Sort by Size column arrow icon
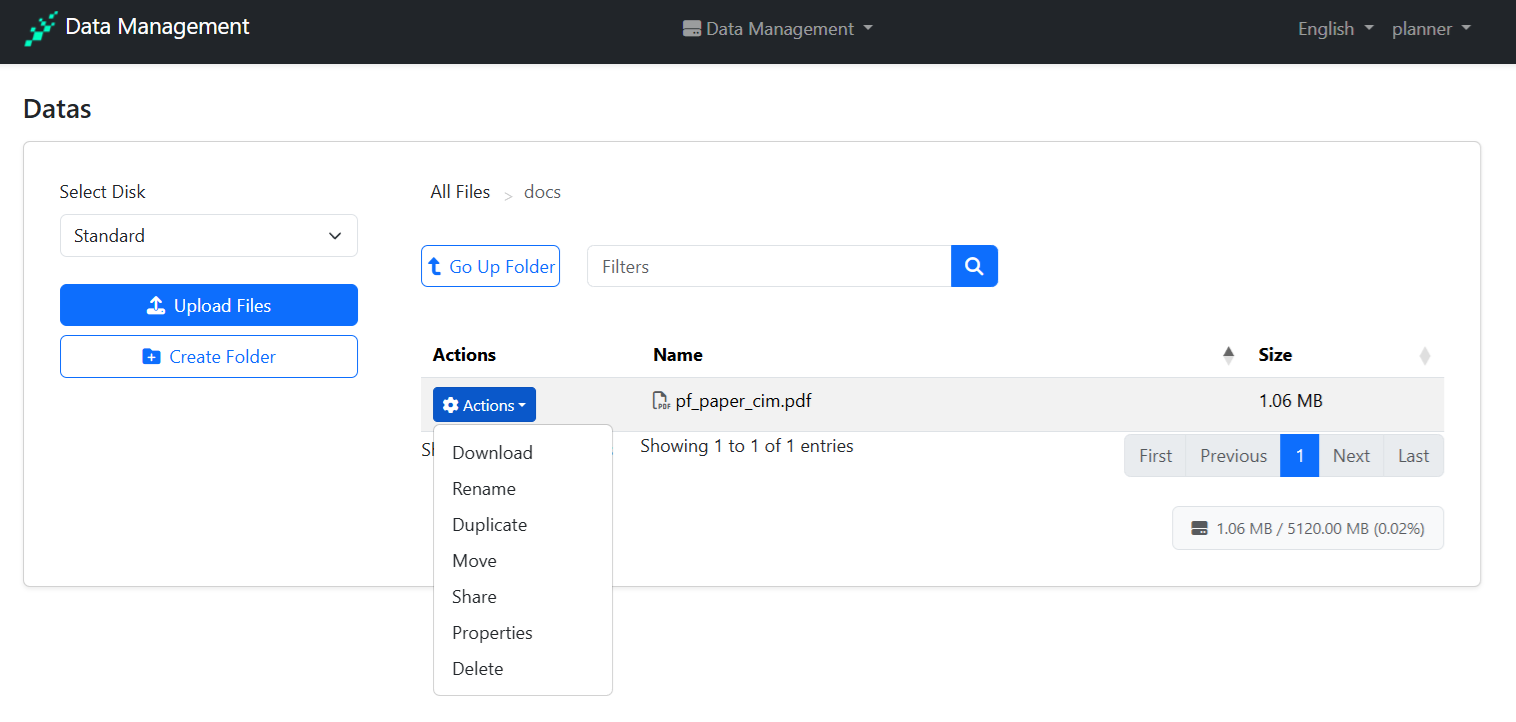The width and height of the screenshot is (1516, 722). point(1424,355)
